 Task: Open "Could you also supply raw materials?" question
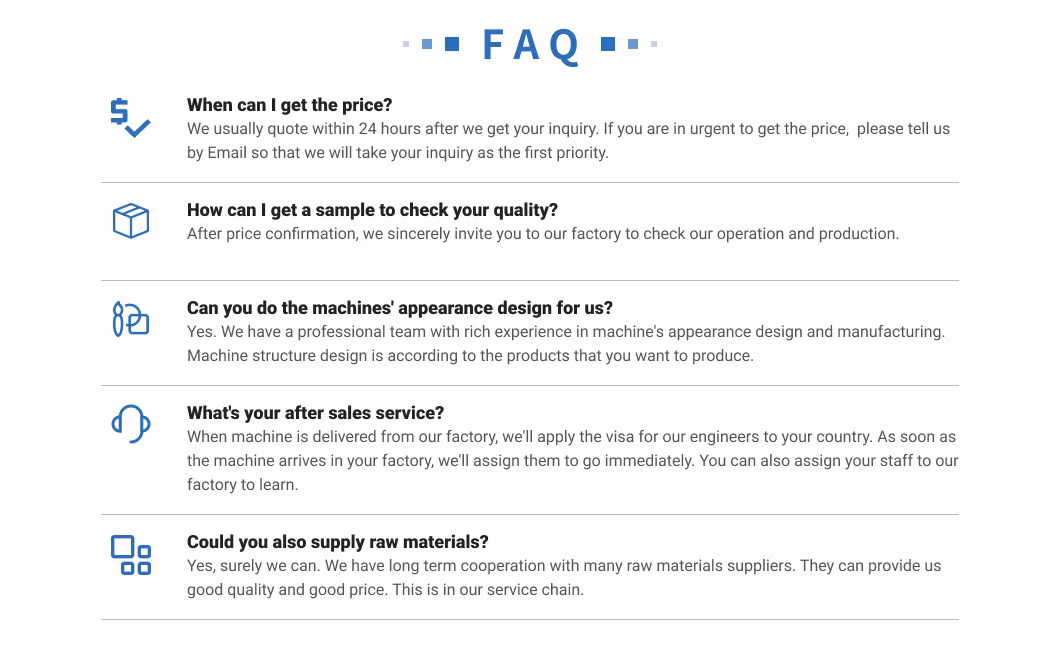point(337,542)
